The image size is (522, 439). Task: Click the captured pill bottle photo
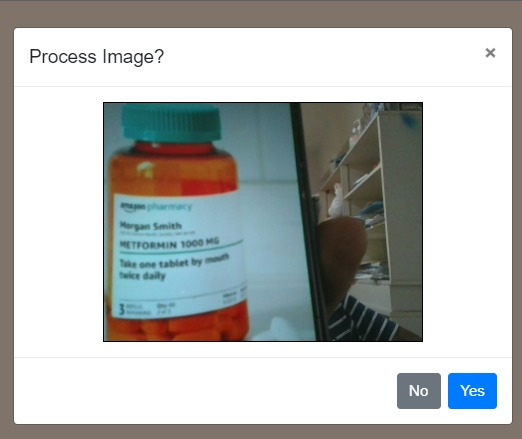(x=263, y=222)
